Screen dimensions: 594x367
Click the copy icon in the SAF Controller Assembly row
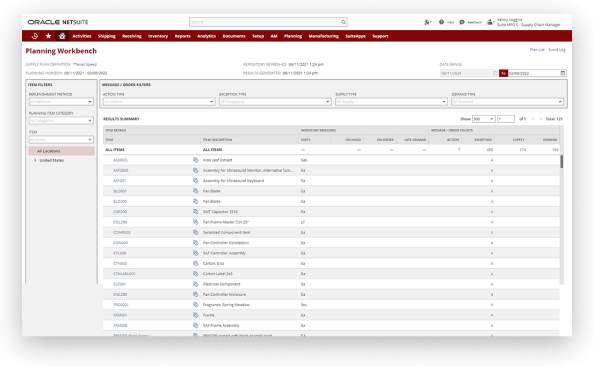[x=195, y=253]
